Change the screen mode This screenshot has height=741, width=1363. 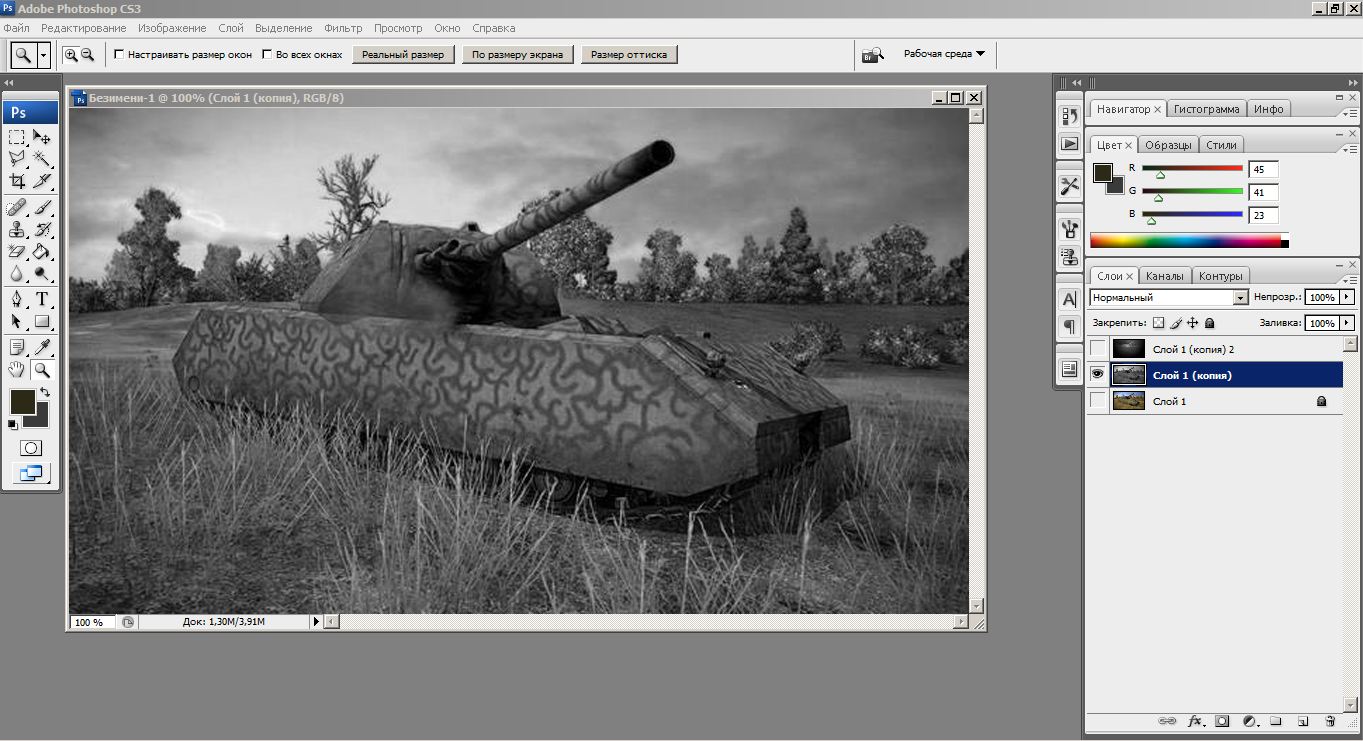[x=30, y=473]
